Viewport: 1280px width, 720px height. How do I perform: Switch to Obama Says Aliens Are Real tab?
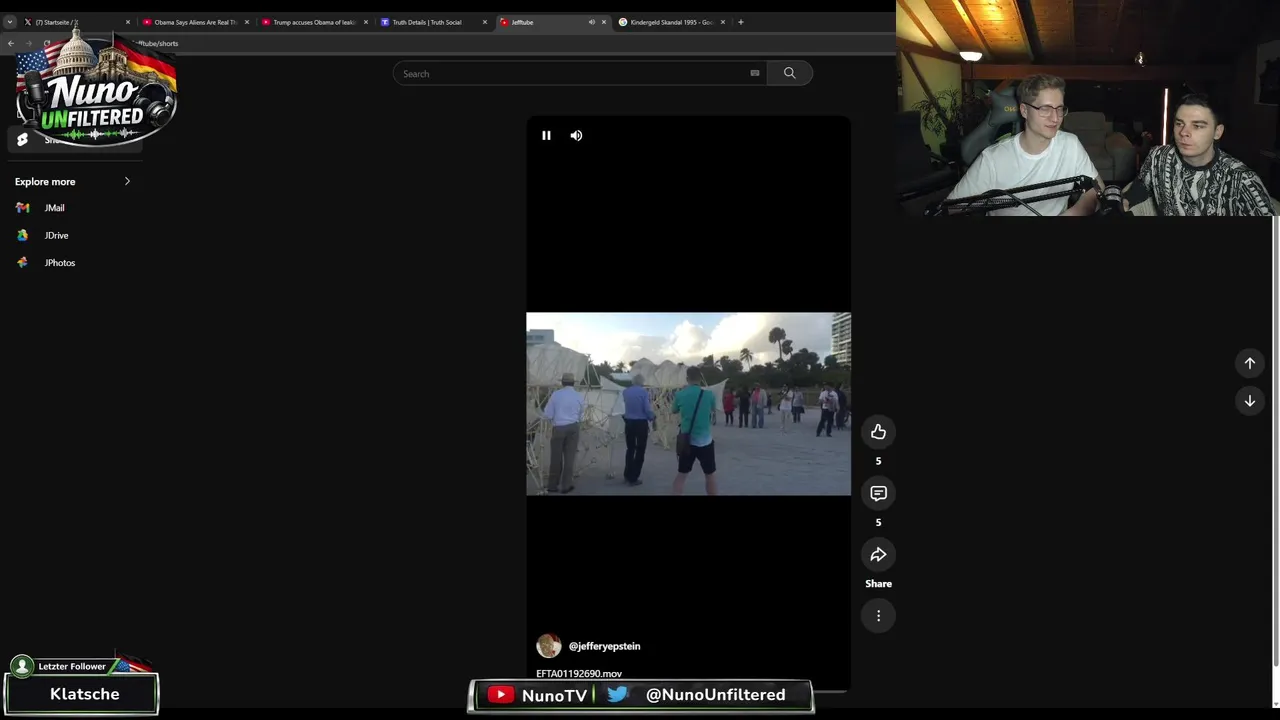194,22
